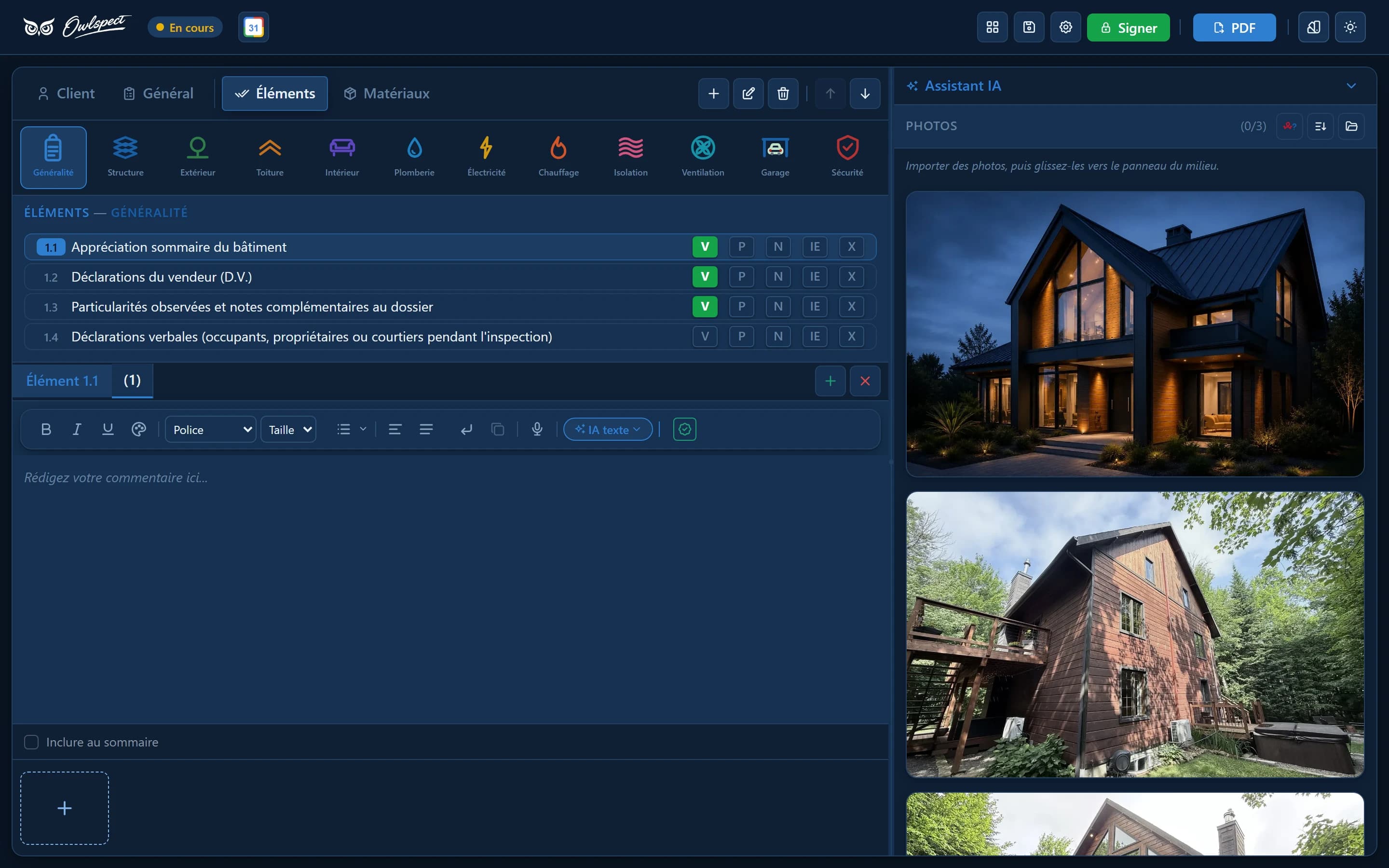Set item 1.1 status to P

[742, 247]
